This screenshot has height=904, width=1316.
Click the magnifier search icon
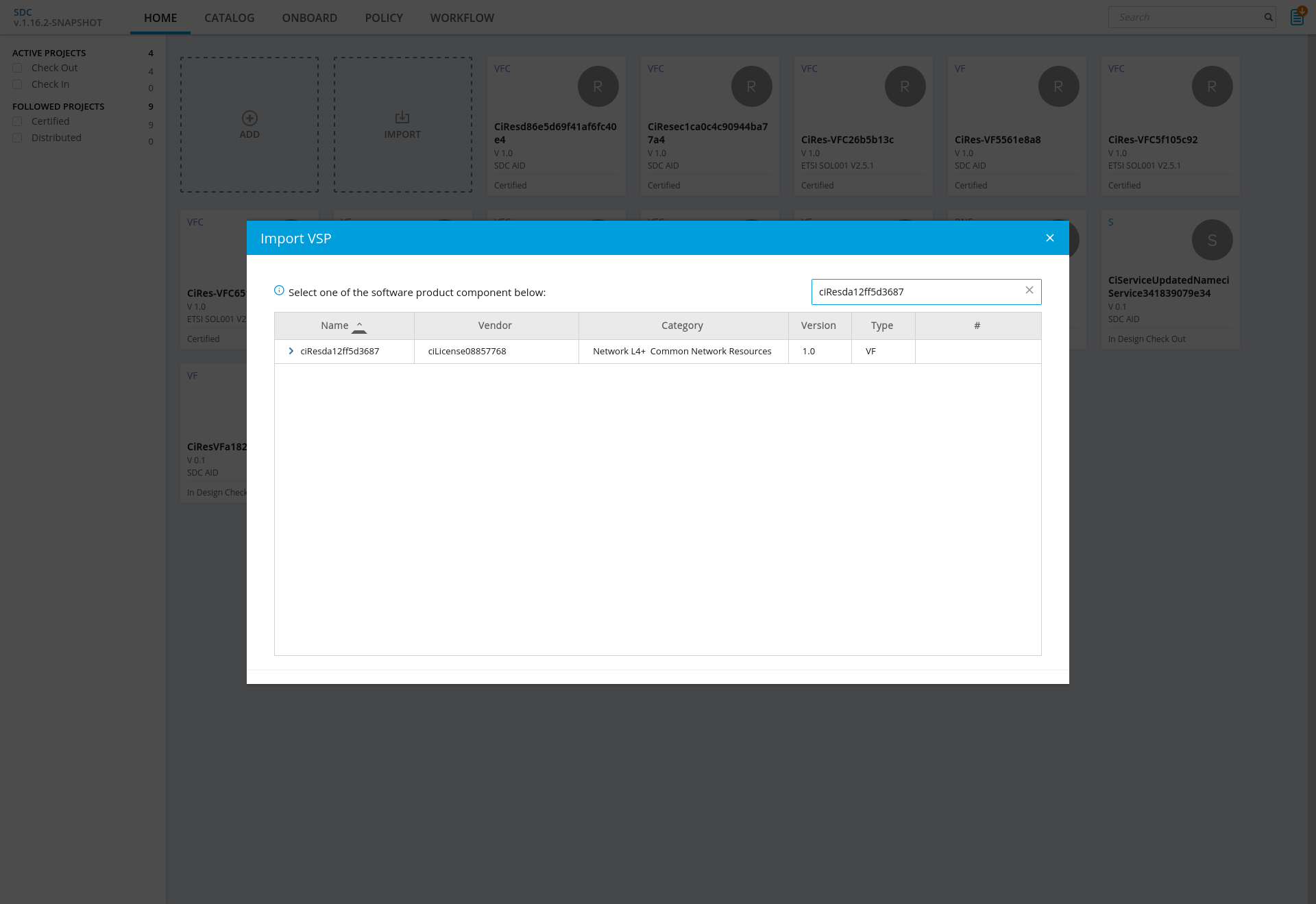1268,17
